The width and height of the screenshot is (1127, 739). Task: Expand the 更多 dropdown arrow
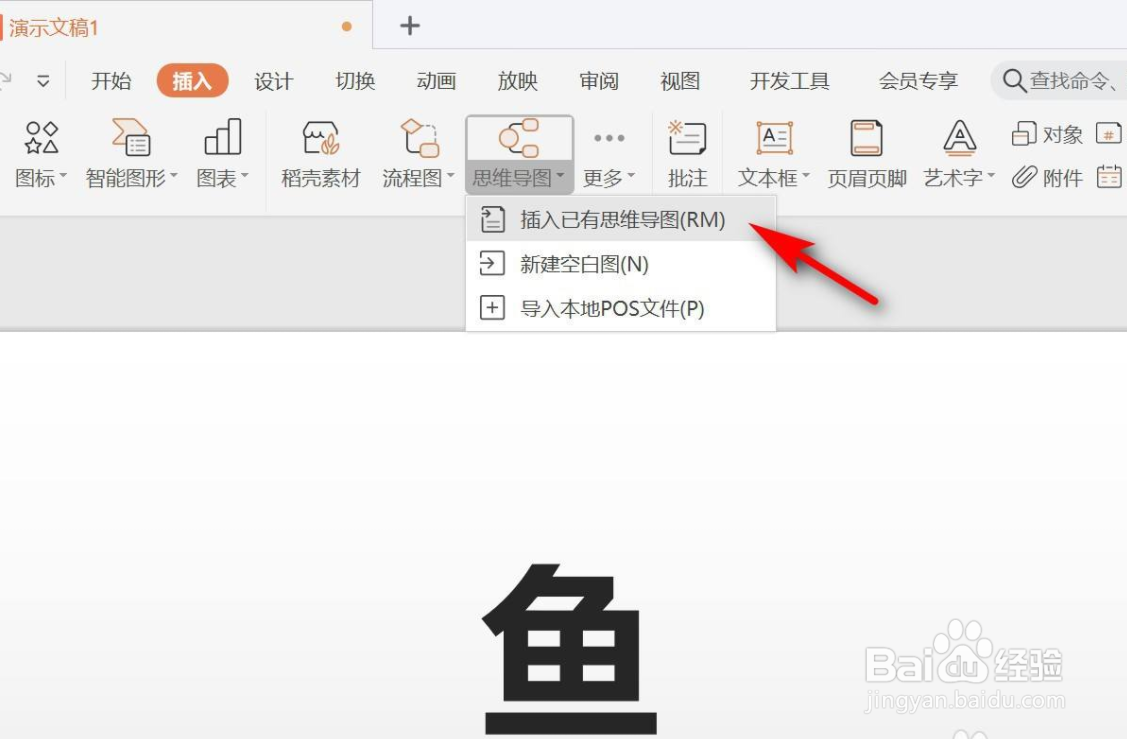pyautogui.click(x=631, y=175)
